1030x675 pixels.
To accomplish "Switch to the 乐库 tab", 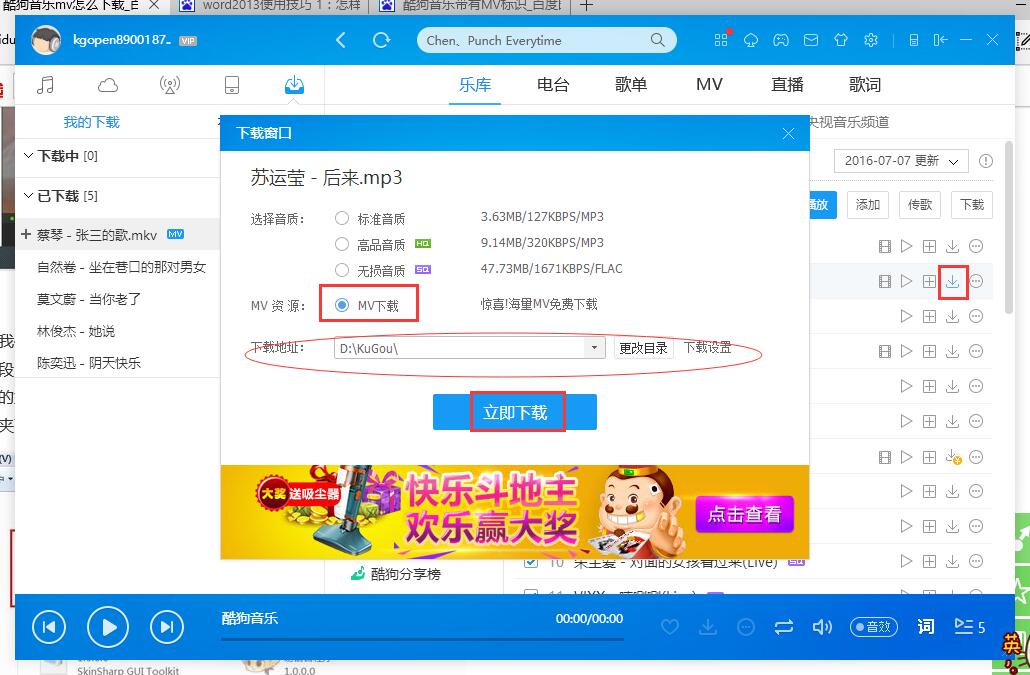I will point(475,85).
